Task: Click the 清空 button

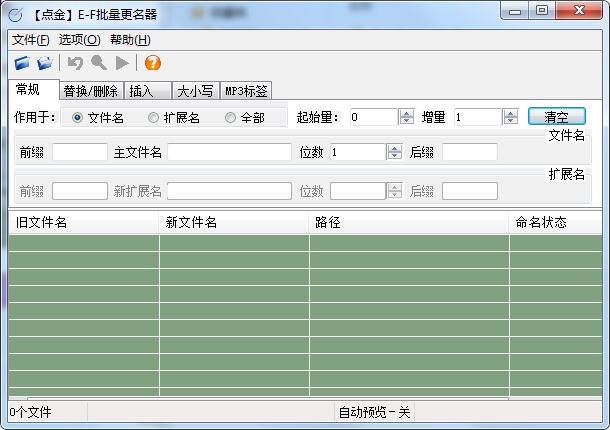Action: 556,117
